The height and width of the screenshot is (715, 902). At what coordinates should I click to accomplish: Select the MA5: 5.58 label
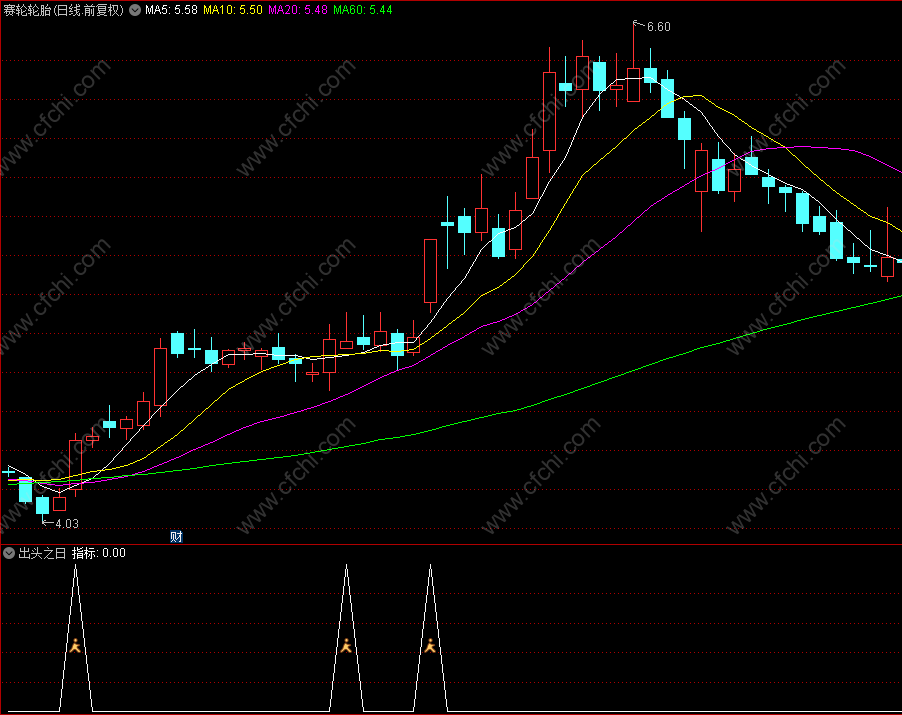click(x=171, y=10)
